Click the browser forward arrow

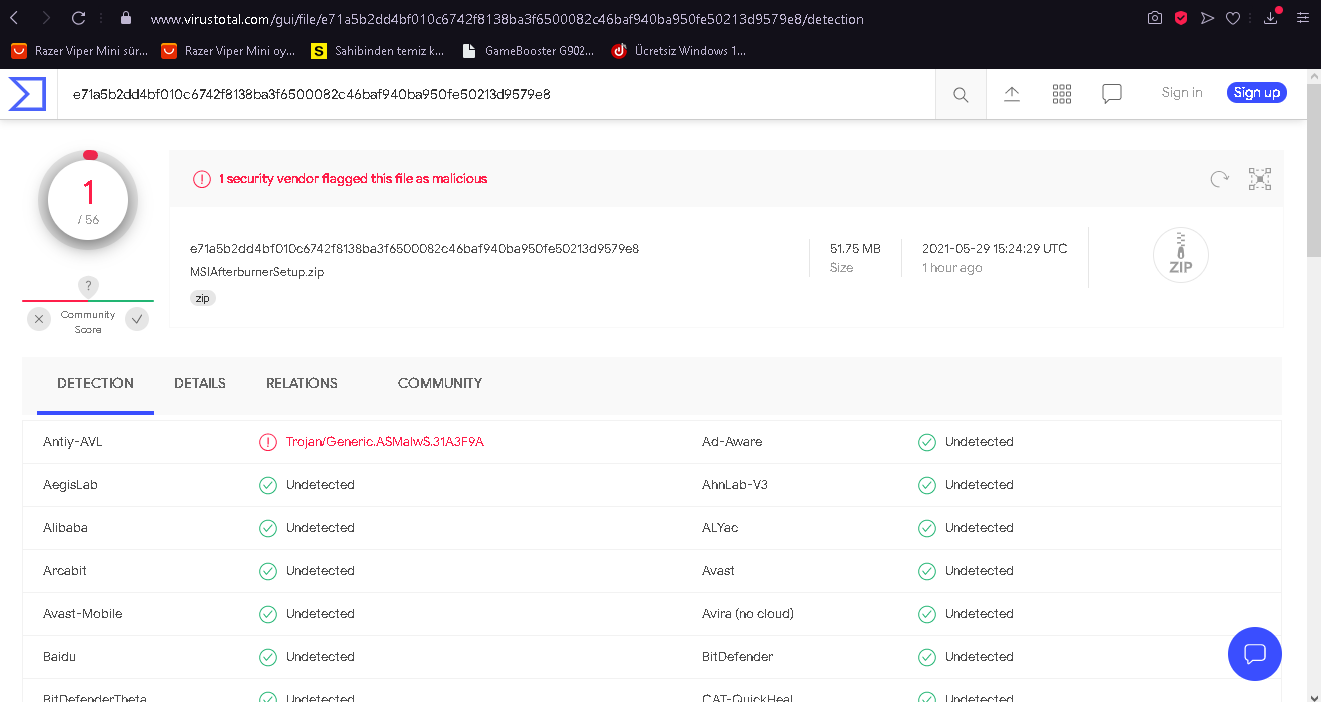click(x=46, y=18)
